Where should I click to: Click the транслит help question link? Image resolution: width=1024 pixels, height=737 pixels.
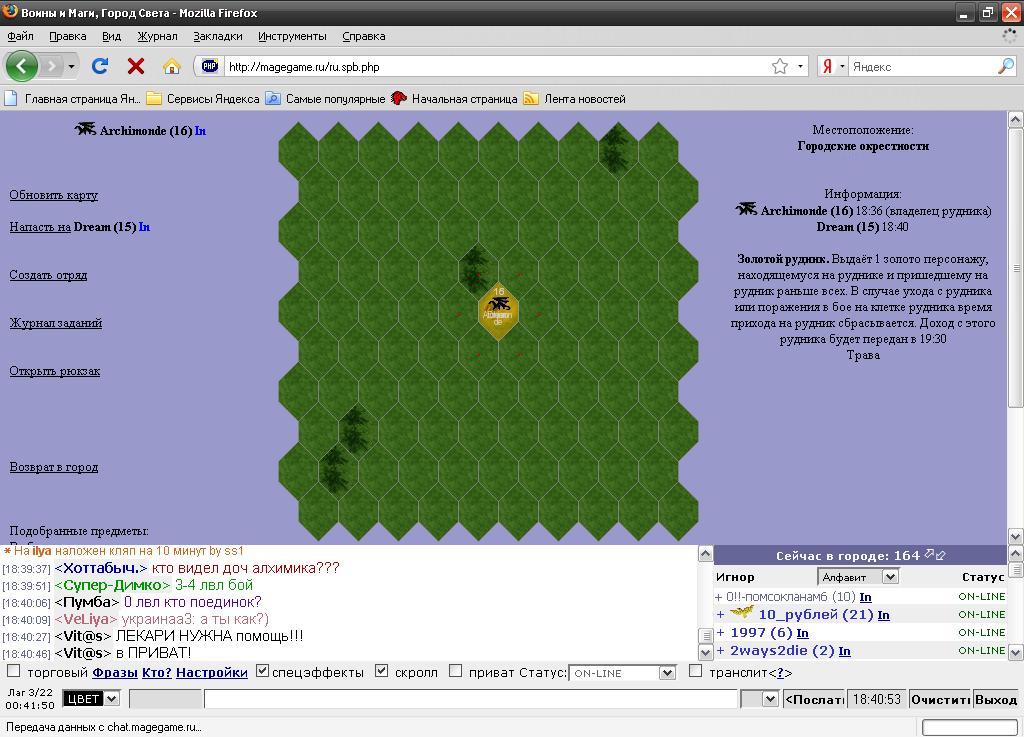click(780, 673)
